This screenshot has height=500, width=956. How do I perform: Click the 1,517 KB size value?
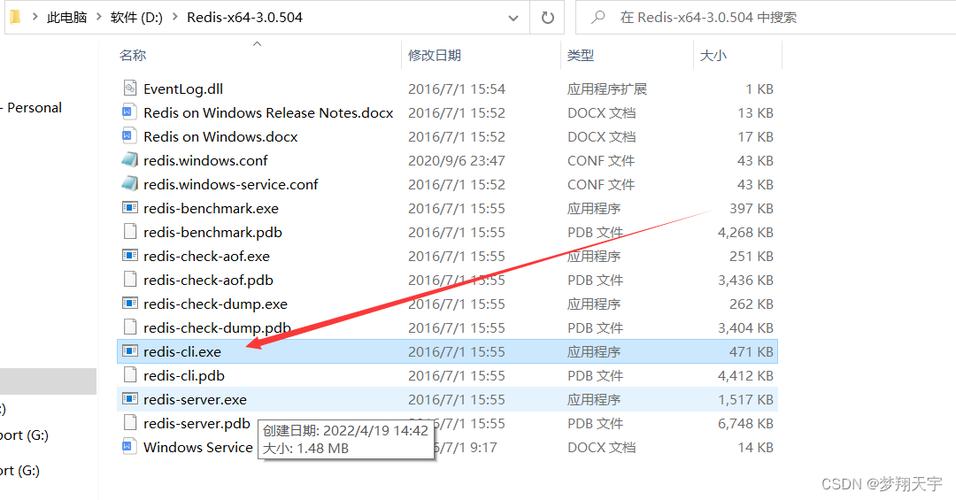click(x=745, y=399)
